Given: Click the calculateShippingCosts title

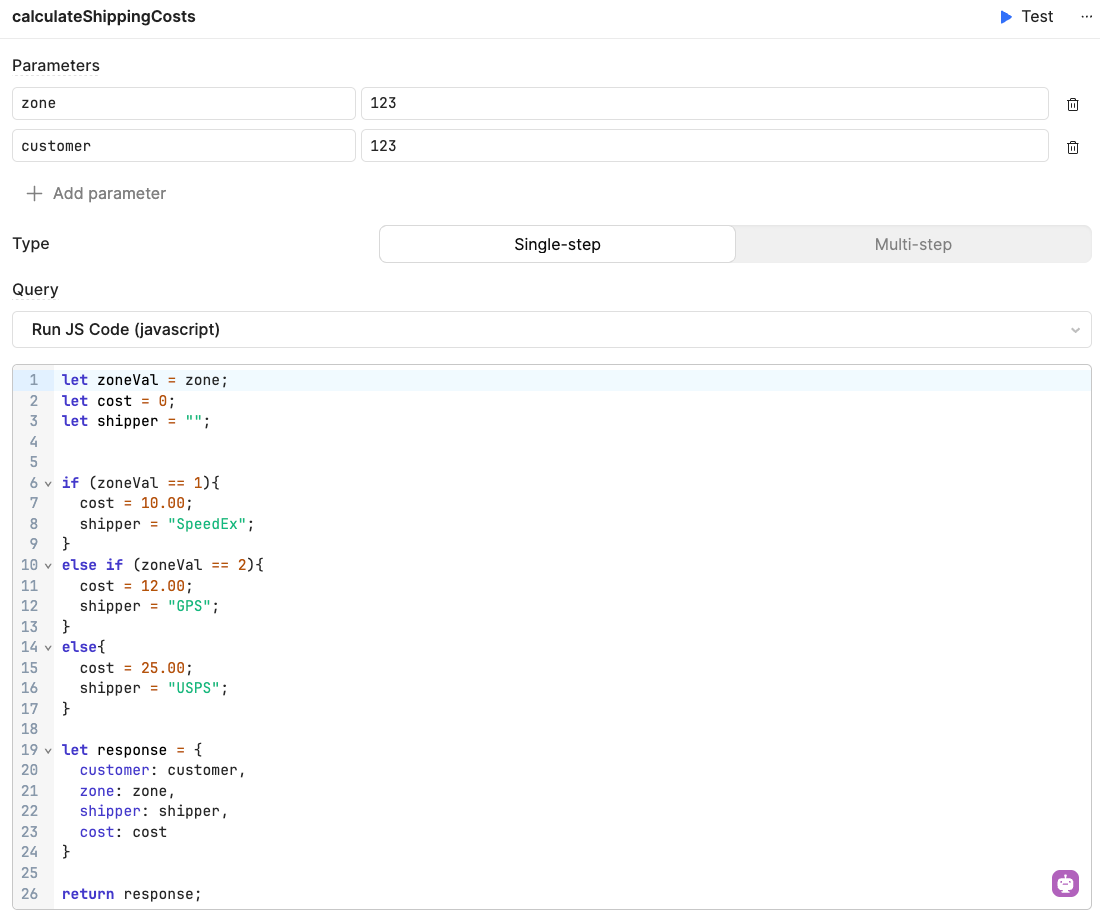Looking at the screenshot, I should click(x=104, y=17).
